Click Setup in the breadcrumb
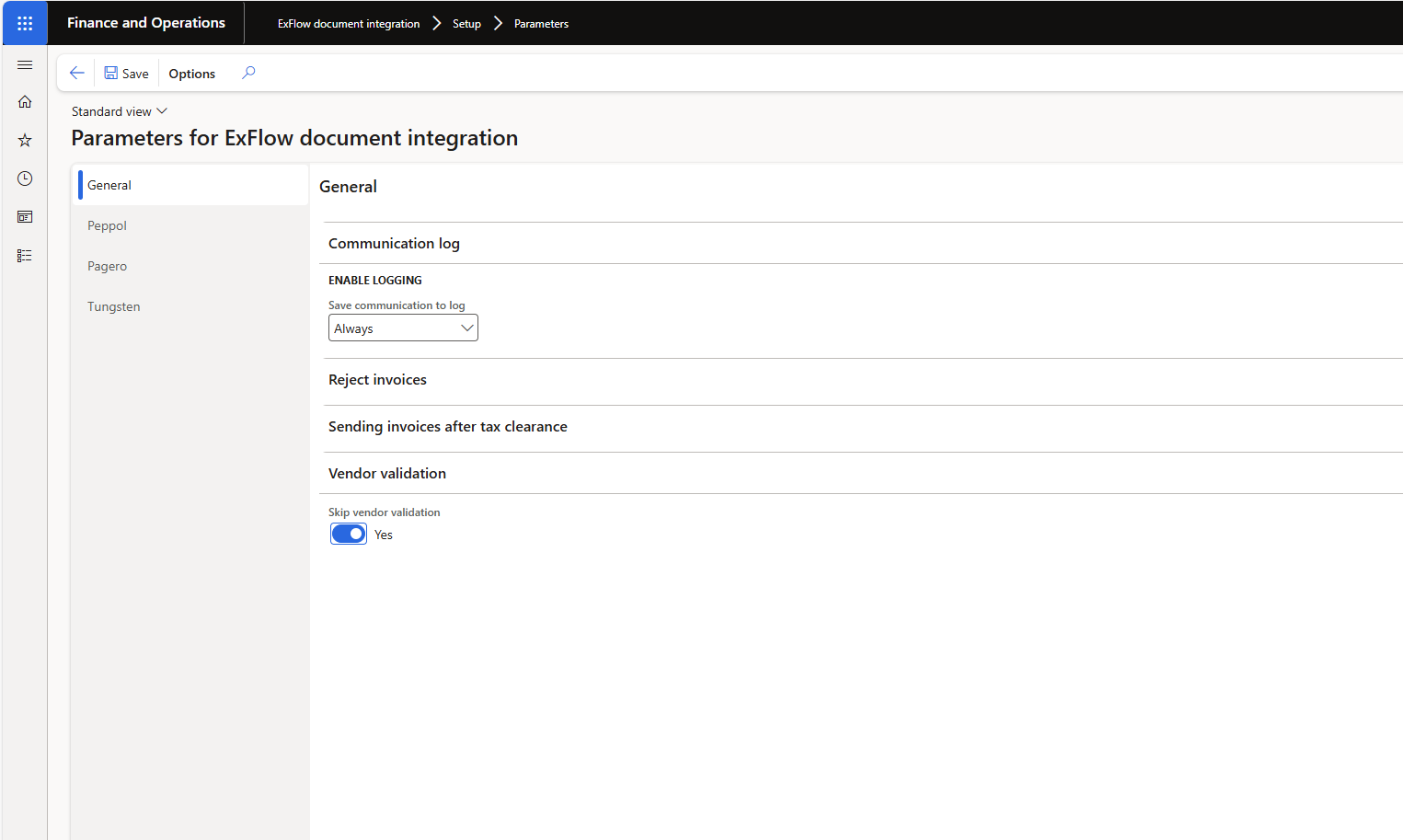 (466, 24)
